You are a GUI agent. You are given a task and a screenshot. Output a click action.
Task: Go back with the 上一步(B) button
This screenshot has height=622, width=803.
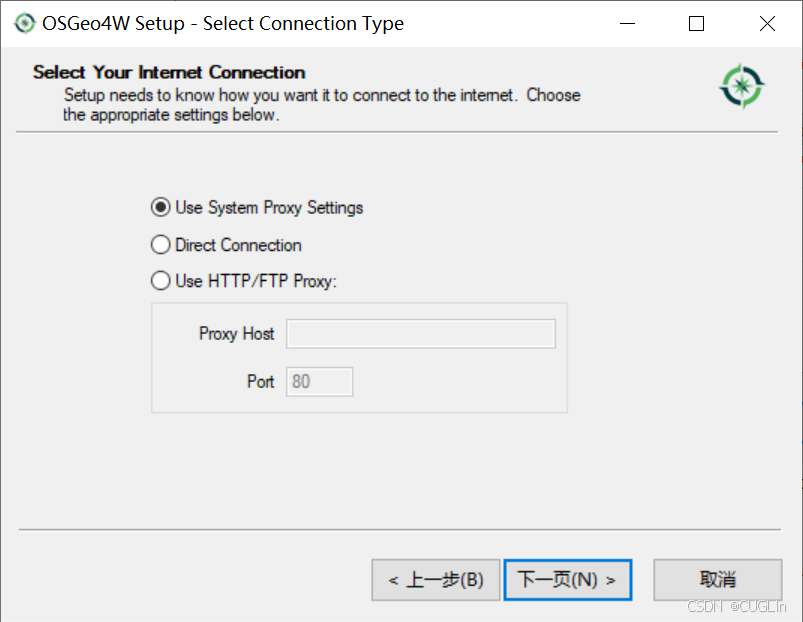[436, 580]
